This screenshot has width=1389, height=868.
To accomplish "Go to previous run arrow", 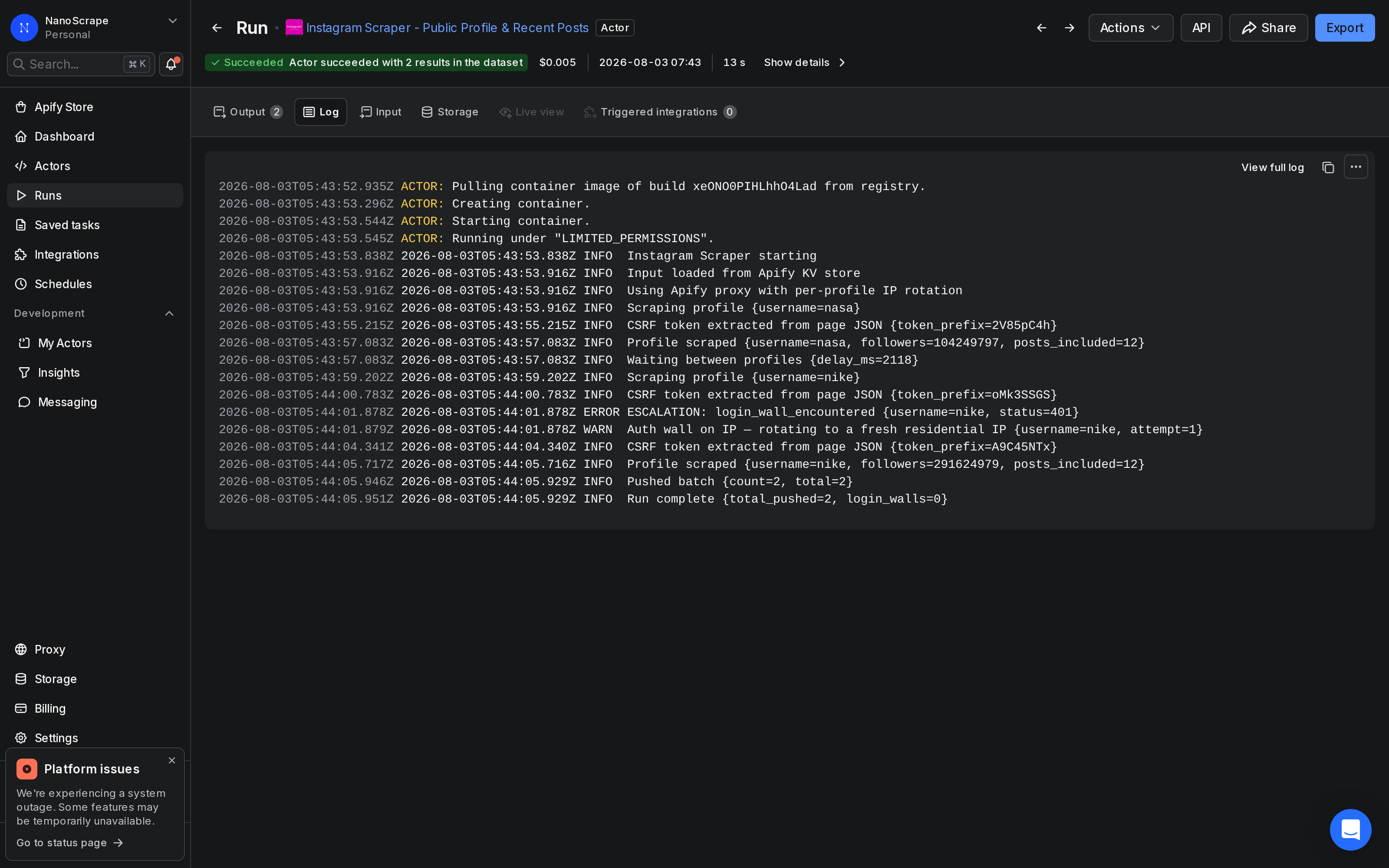I will coord(1042,27).
